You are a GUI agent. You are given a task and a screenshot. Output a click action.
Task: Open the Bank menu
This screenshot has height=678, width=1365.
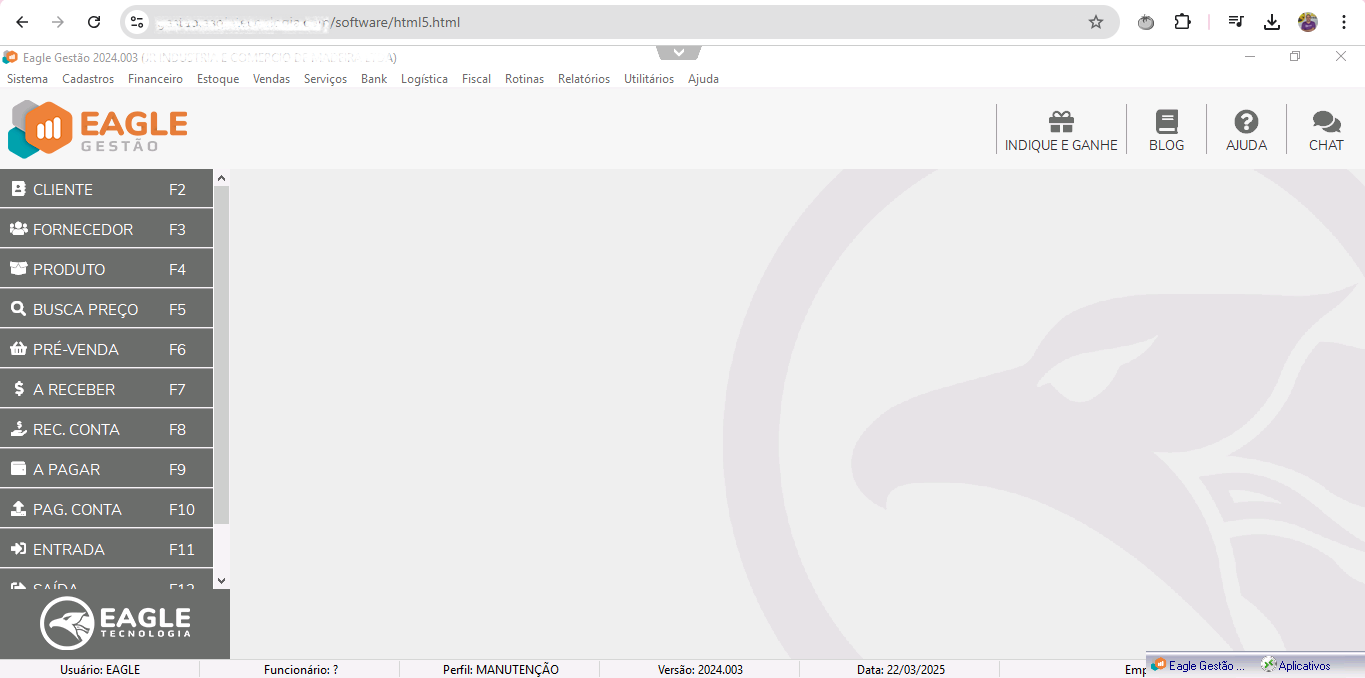click(374, 79)
